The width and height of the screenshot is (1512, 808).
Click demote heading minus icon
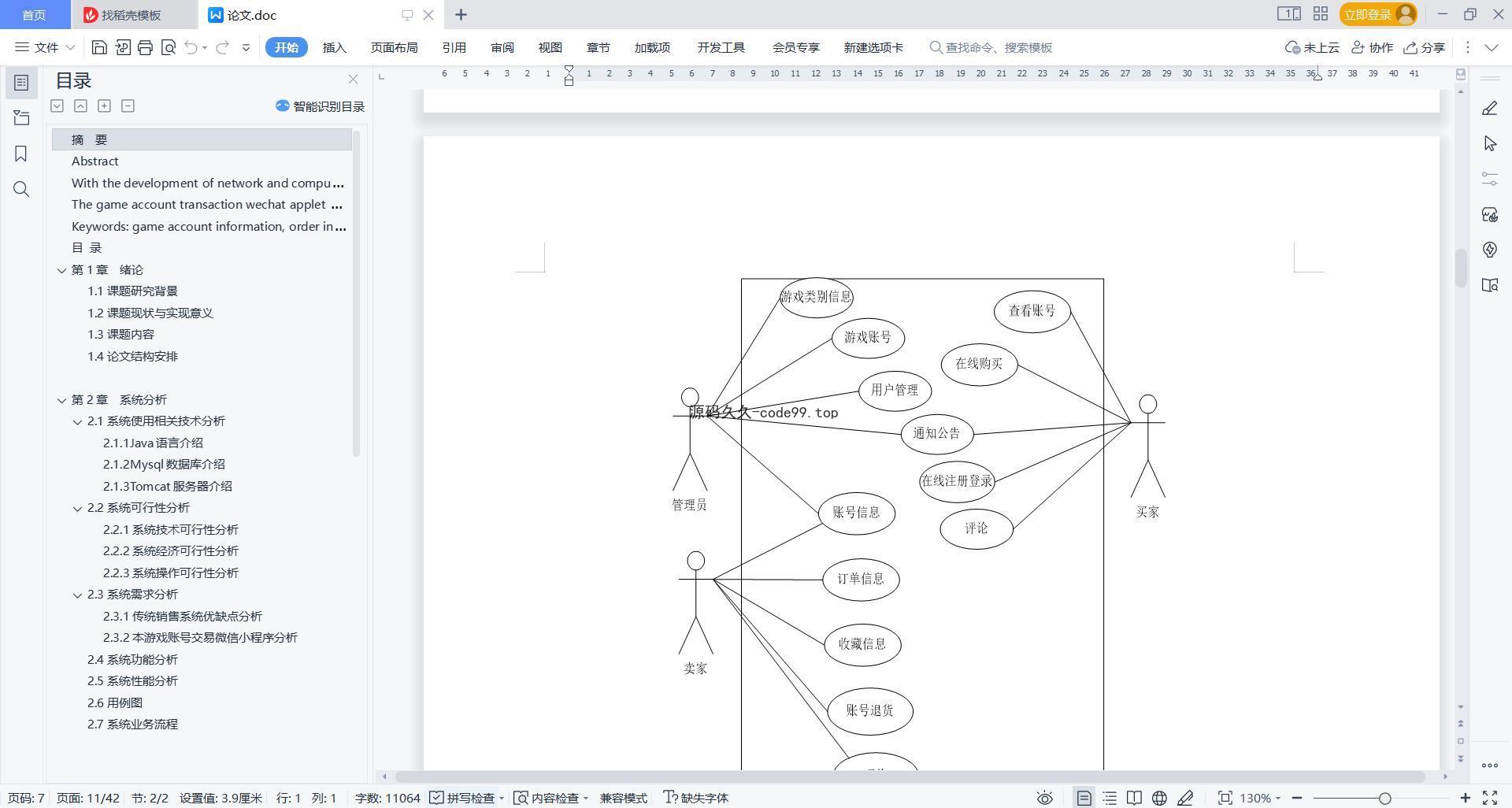tap(128, 106)
